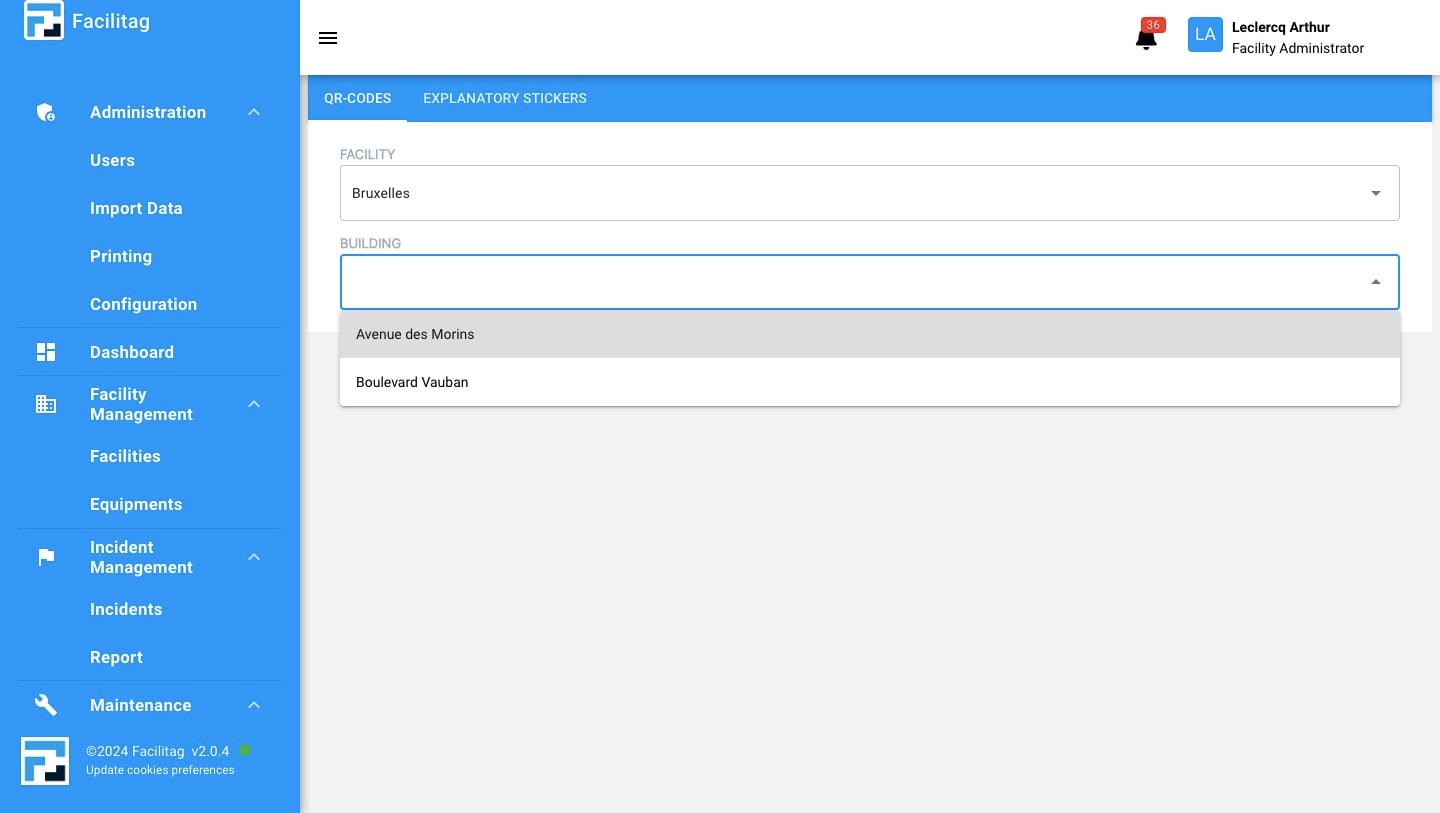Viewport: 1440px width, 813px height.
Task: Click Update cookies preferences link
Action: pos(160,770)
